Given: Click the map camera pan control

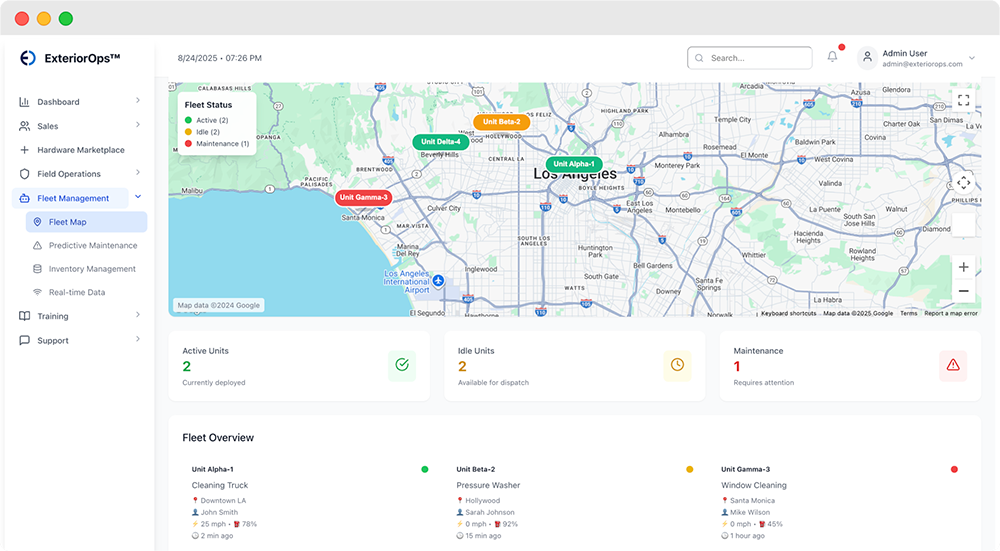Looking at the screenshot, I should (963, 183).
